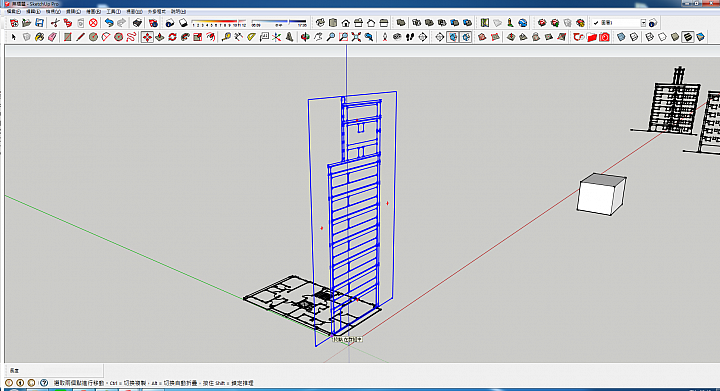
Task: Open the 檔案 (File) menu
Action: 13,11
